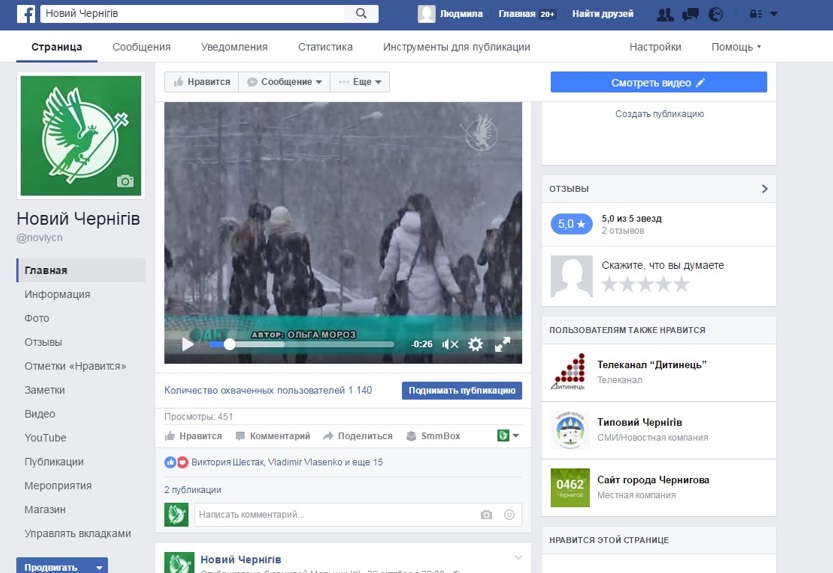833x573 pixels.
Task: Switch to the Уведомления tab
Action: point(234,47)
